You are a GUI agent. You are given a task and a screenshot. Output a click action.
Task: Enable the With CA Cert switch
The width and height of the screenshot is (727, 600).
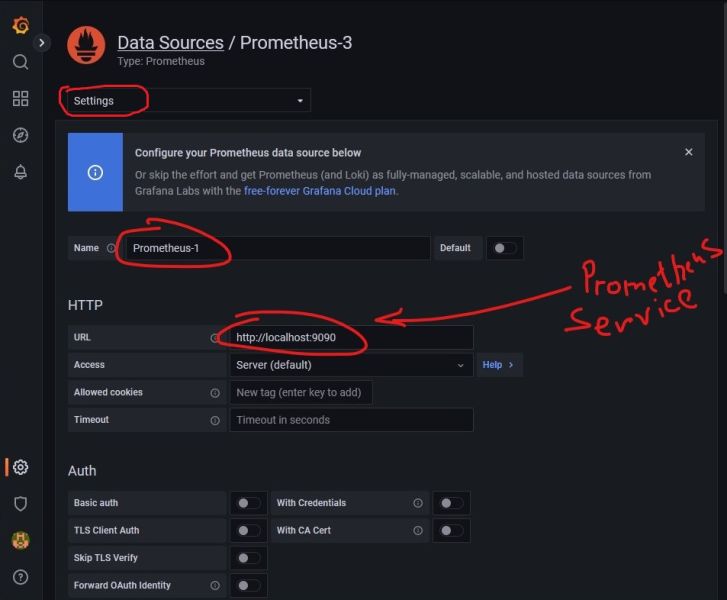click(x=451, y=530)
